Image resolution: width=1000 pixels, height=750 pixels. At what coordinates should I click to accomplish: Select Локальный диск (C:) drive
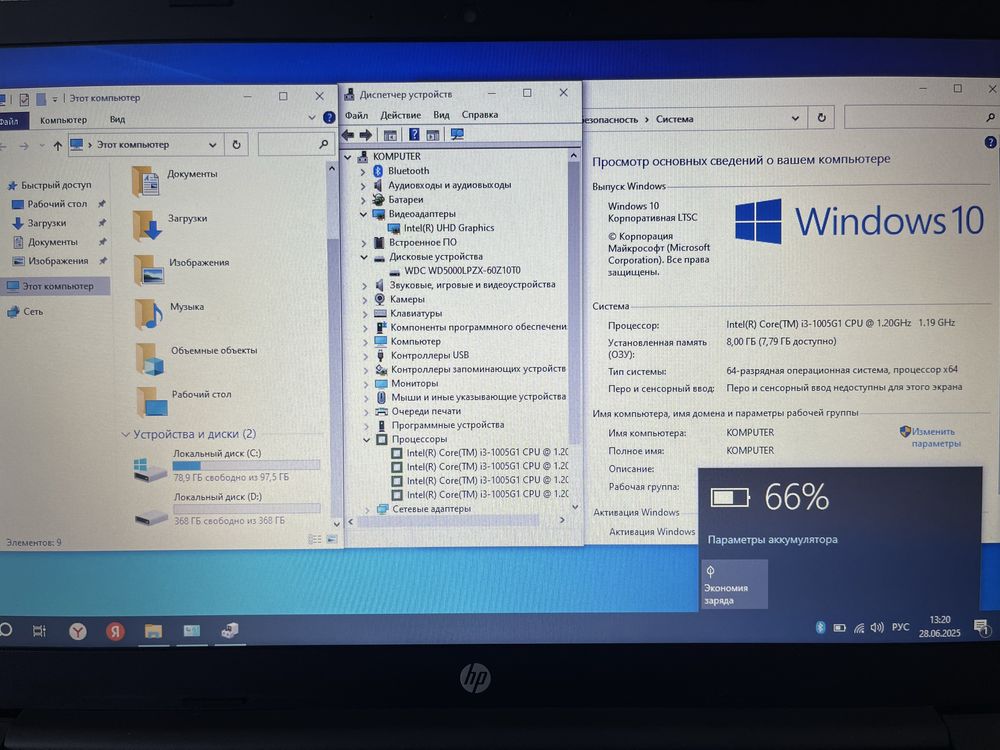227,466
